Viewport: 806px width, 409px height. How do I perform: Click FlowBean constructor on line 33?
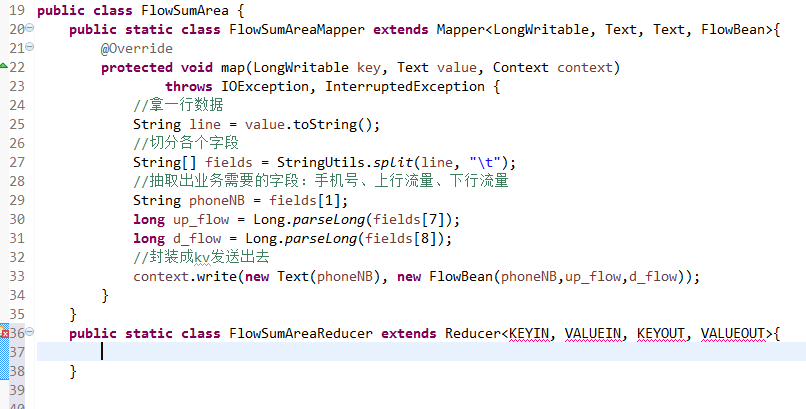click(461, 276)
